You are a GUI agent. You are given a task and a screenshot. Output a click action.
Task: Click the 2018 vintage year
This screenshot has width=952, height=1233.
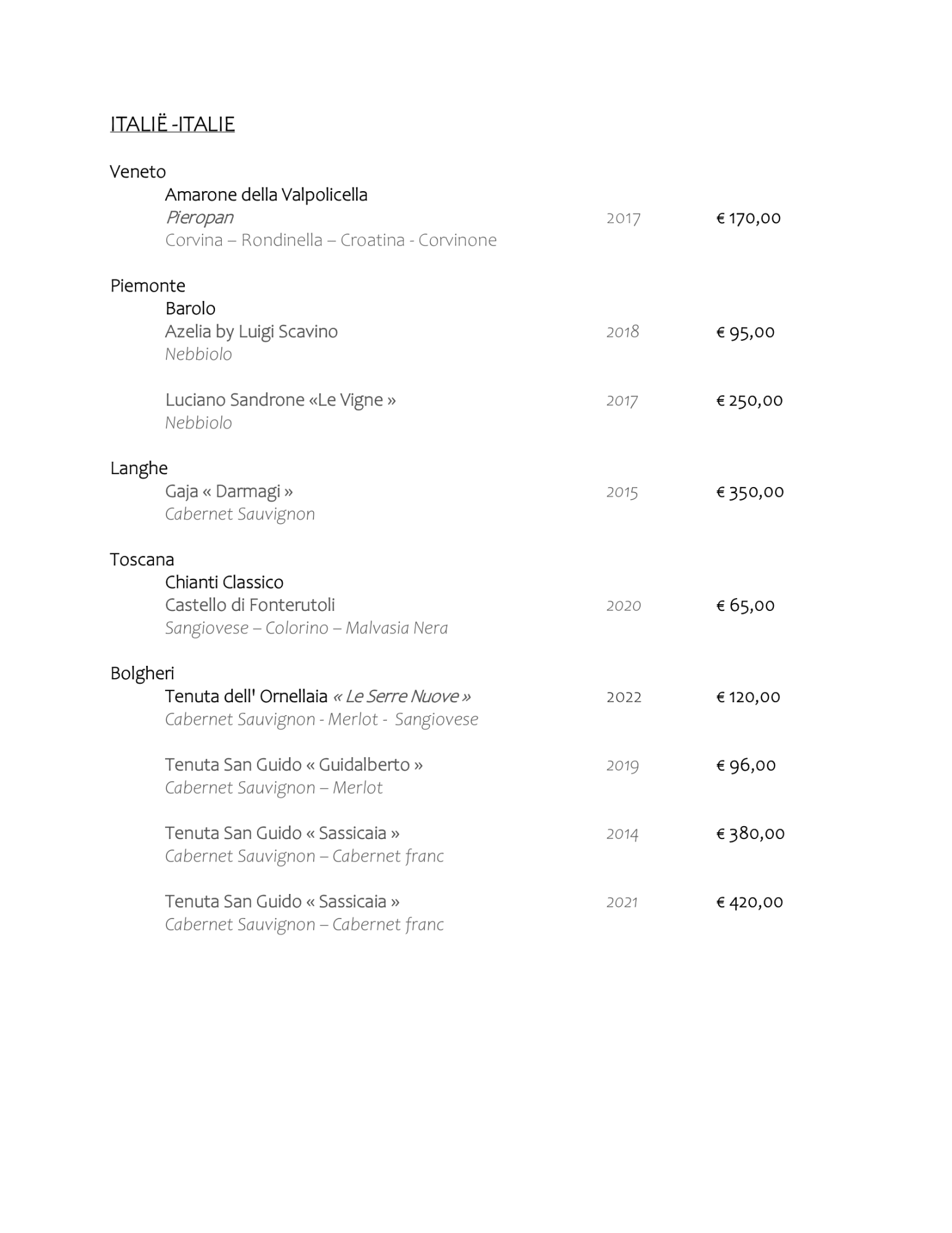pyautogui.click(x=622, y=332)
